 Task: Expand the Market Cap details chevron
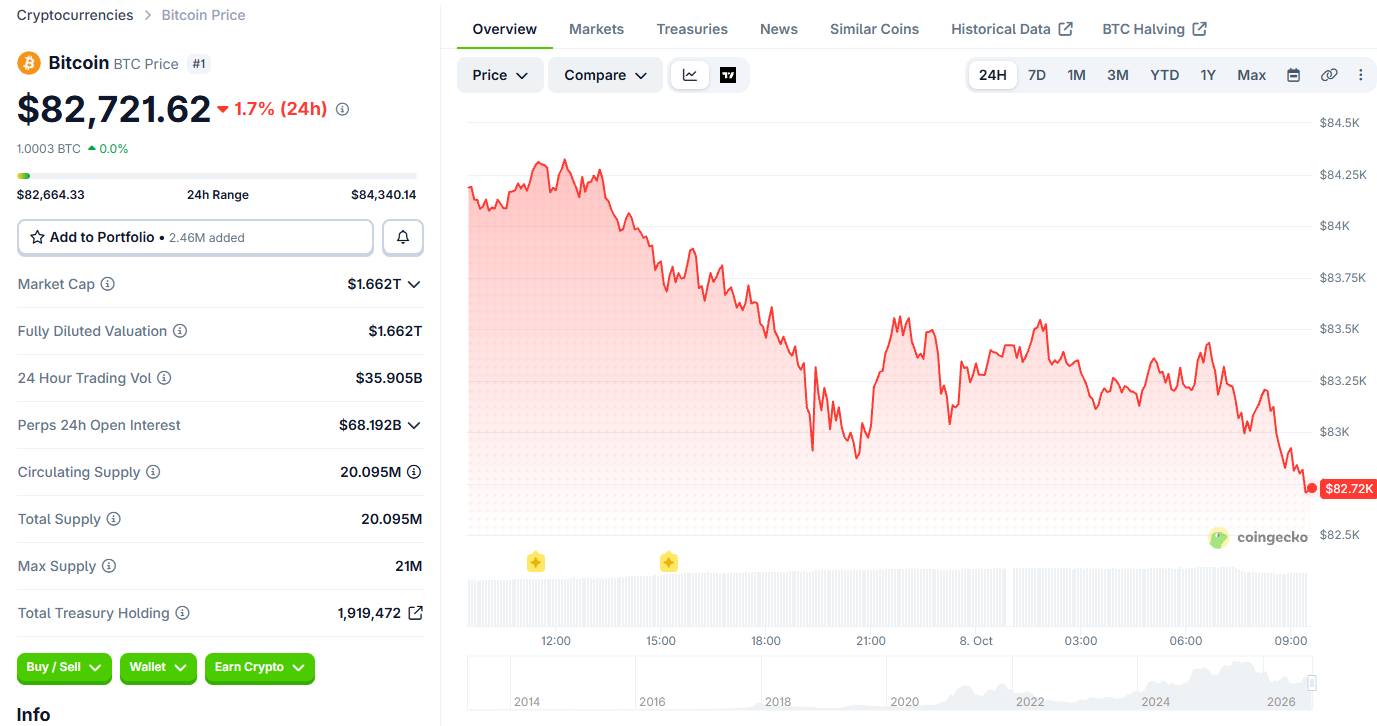click(x=414, y=284)
